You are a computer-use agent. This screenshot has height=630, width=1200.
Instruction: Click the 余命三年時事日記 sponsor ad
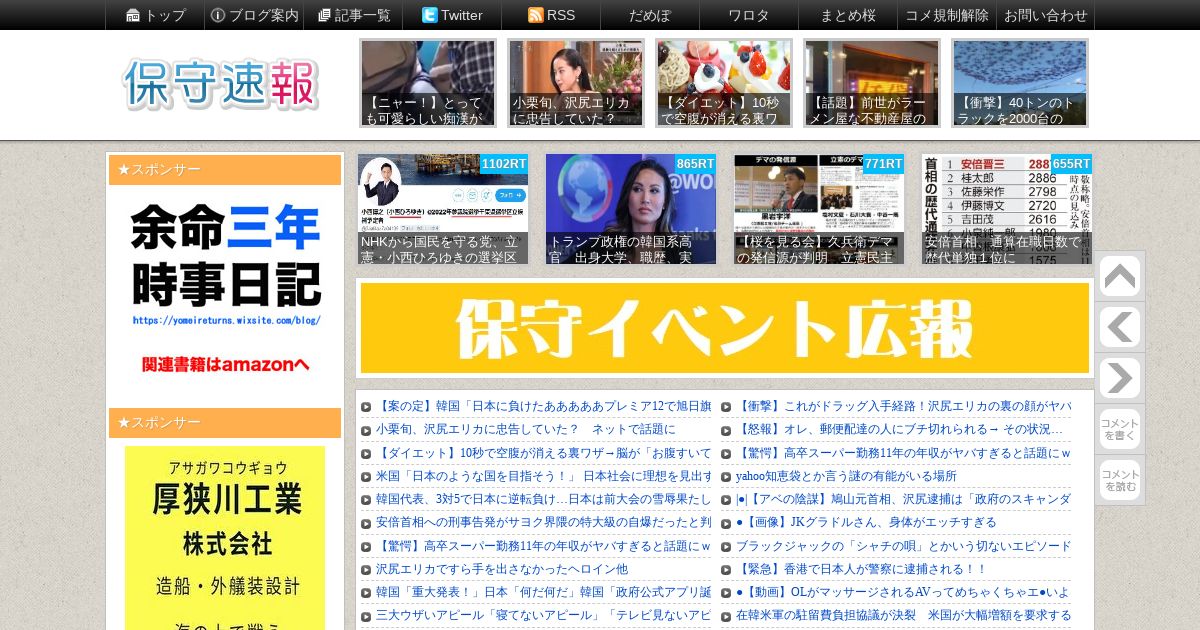225,291
